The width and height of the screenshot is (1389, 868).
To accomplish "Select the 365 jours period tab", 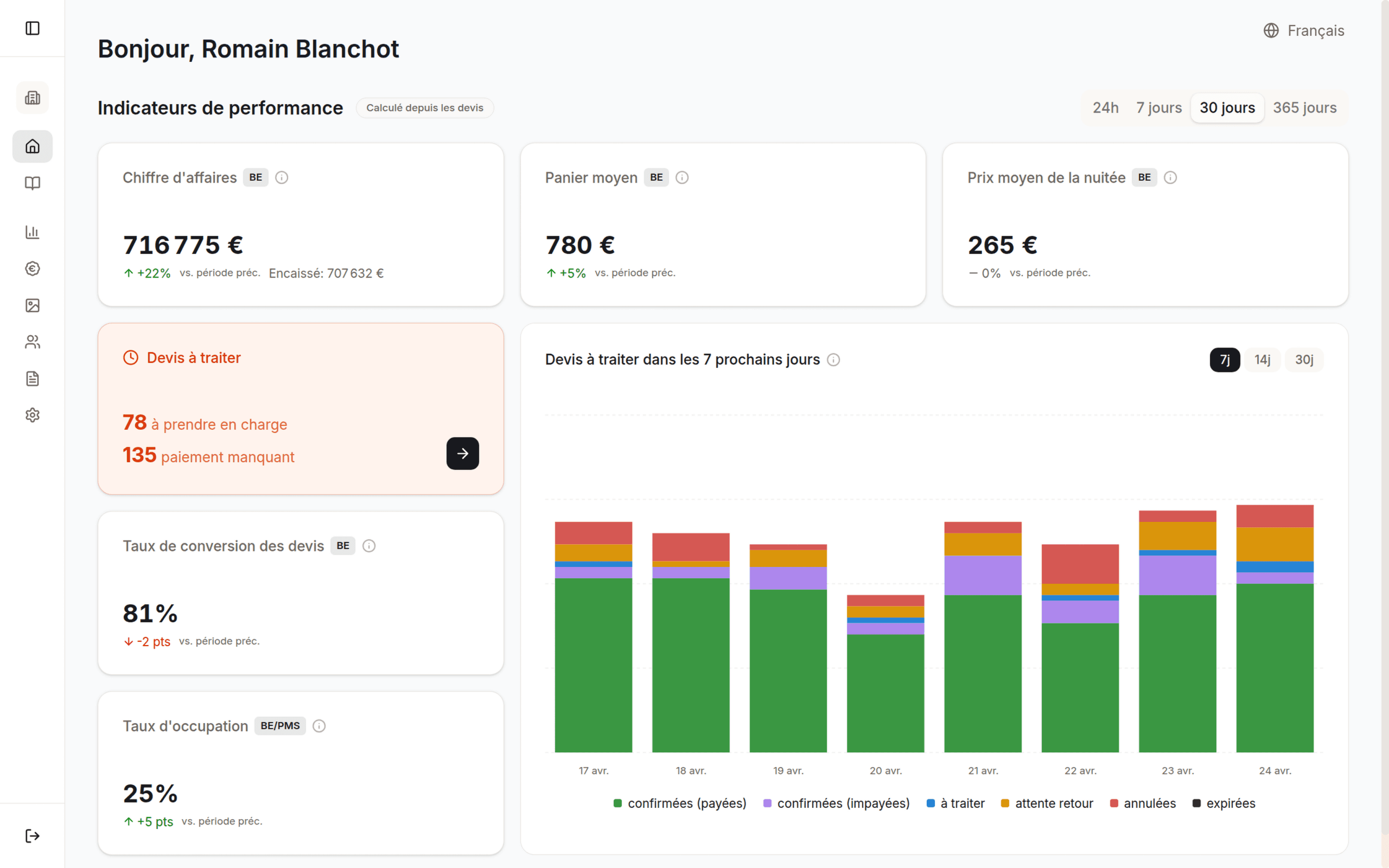I will [x=1304, y=108].
